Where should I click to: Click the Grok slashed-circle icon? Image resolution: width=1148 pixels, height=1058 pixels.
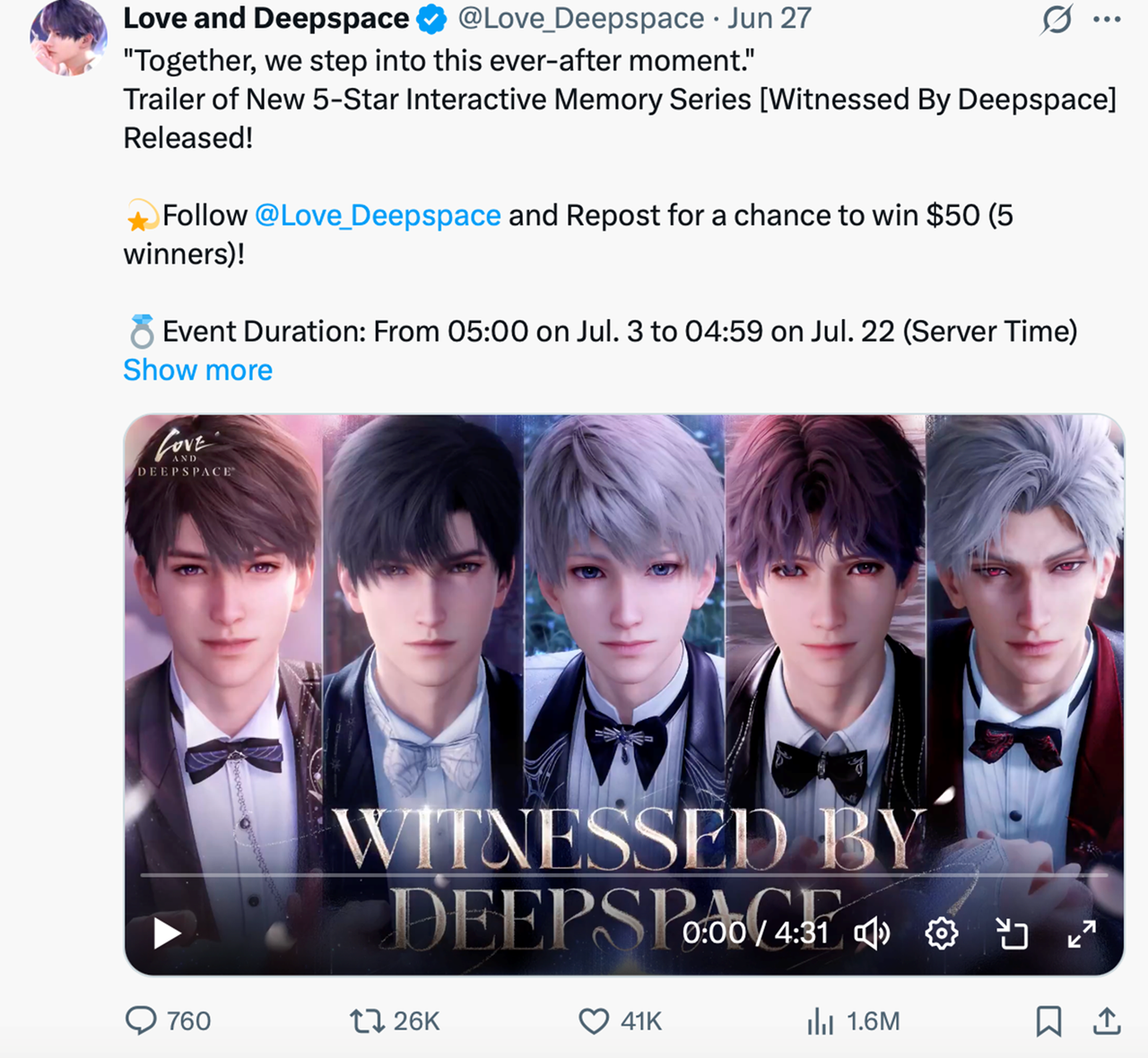click(x=1057, y=19)
